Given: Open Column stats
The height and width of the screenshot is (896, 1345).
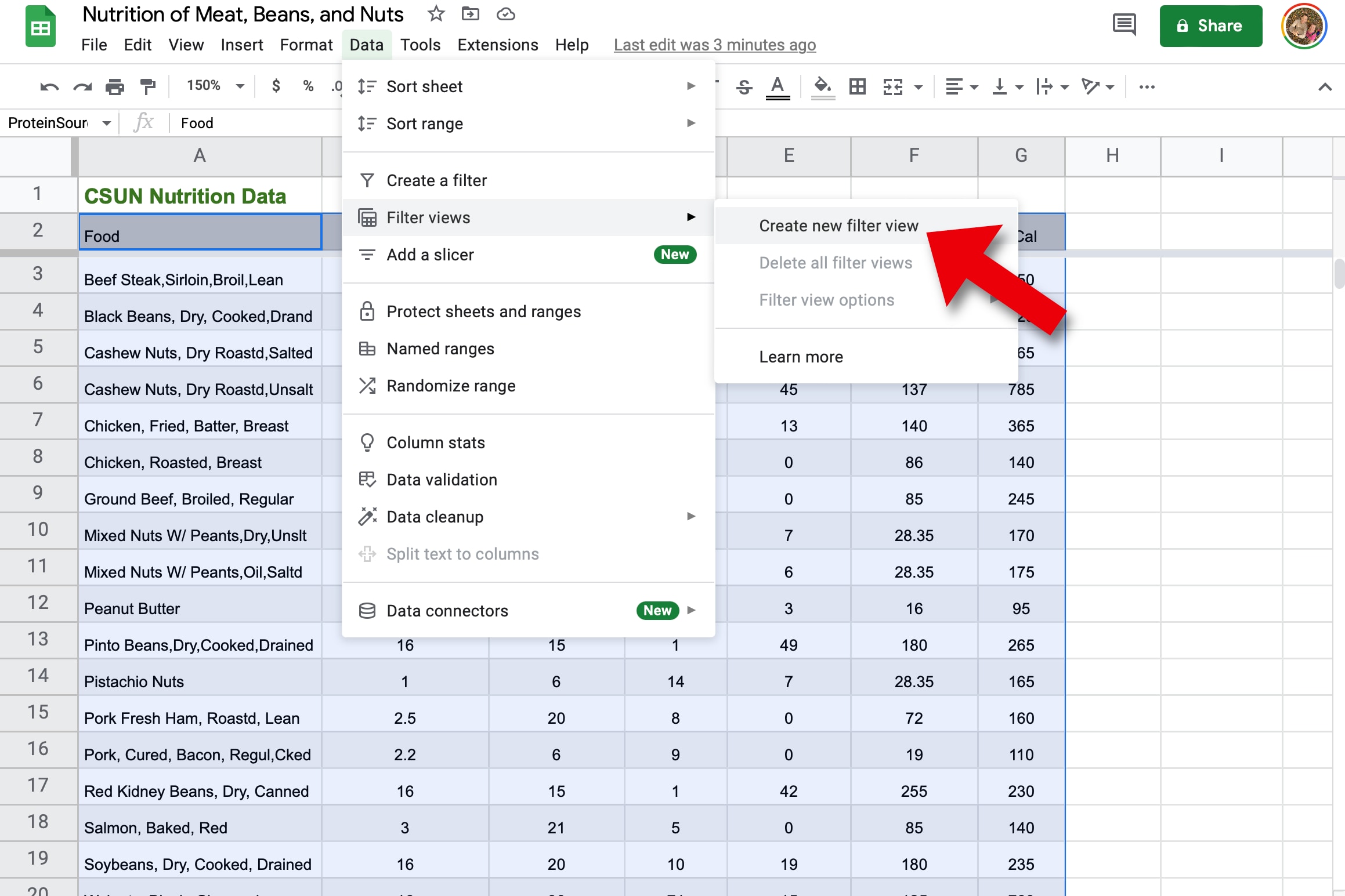Looking at the screenshot, I should (528, 442).
